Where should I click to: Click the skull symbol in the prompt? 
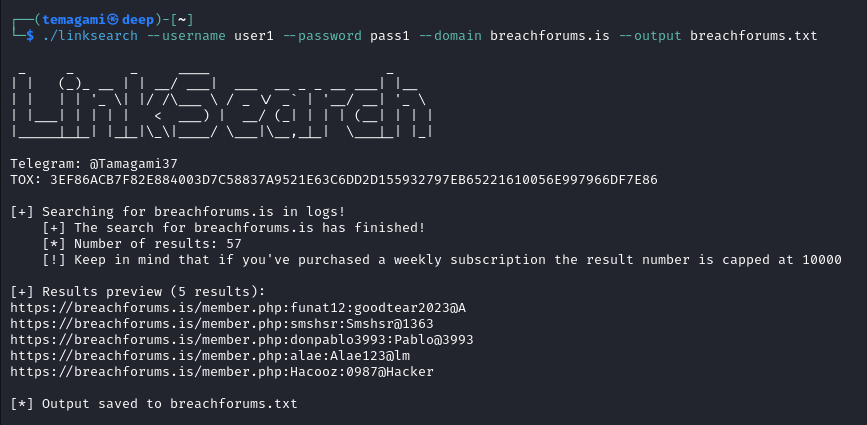pyautogui.click(x=113, y=20)
